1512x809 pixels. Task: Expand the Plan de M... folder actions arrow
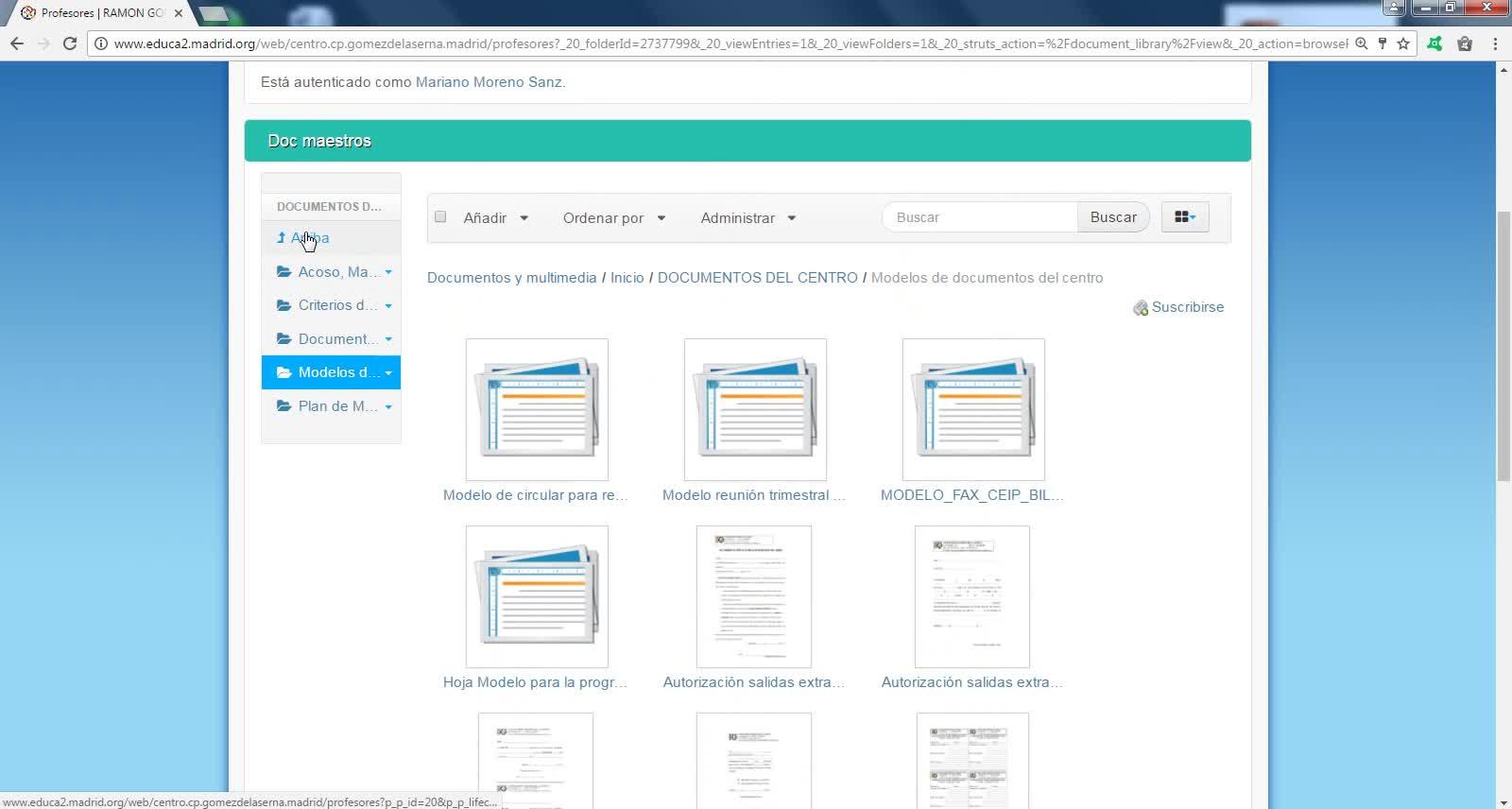click(x=388, y=406)
